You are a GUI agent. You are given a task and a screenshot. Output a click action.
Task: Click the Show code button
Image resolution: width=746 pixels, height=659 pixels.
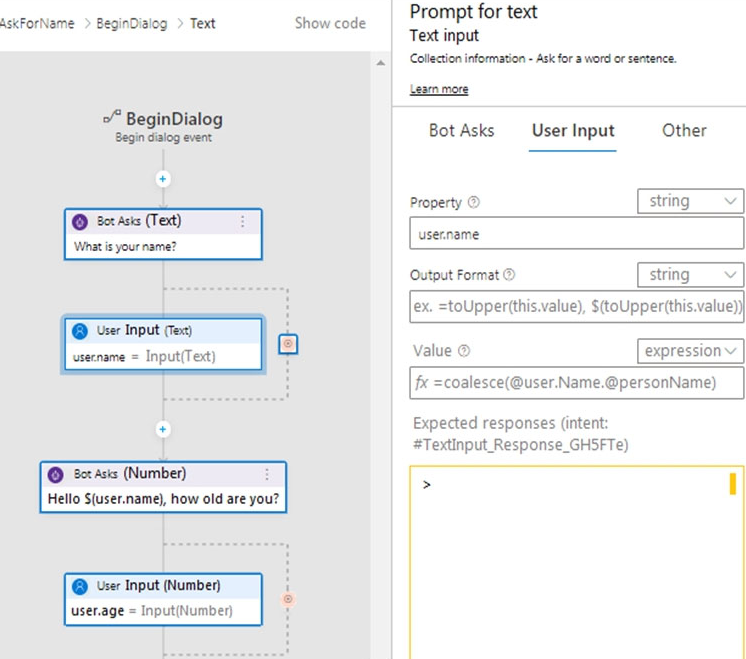click(330, 23)
